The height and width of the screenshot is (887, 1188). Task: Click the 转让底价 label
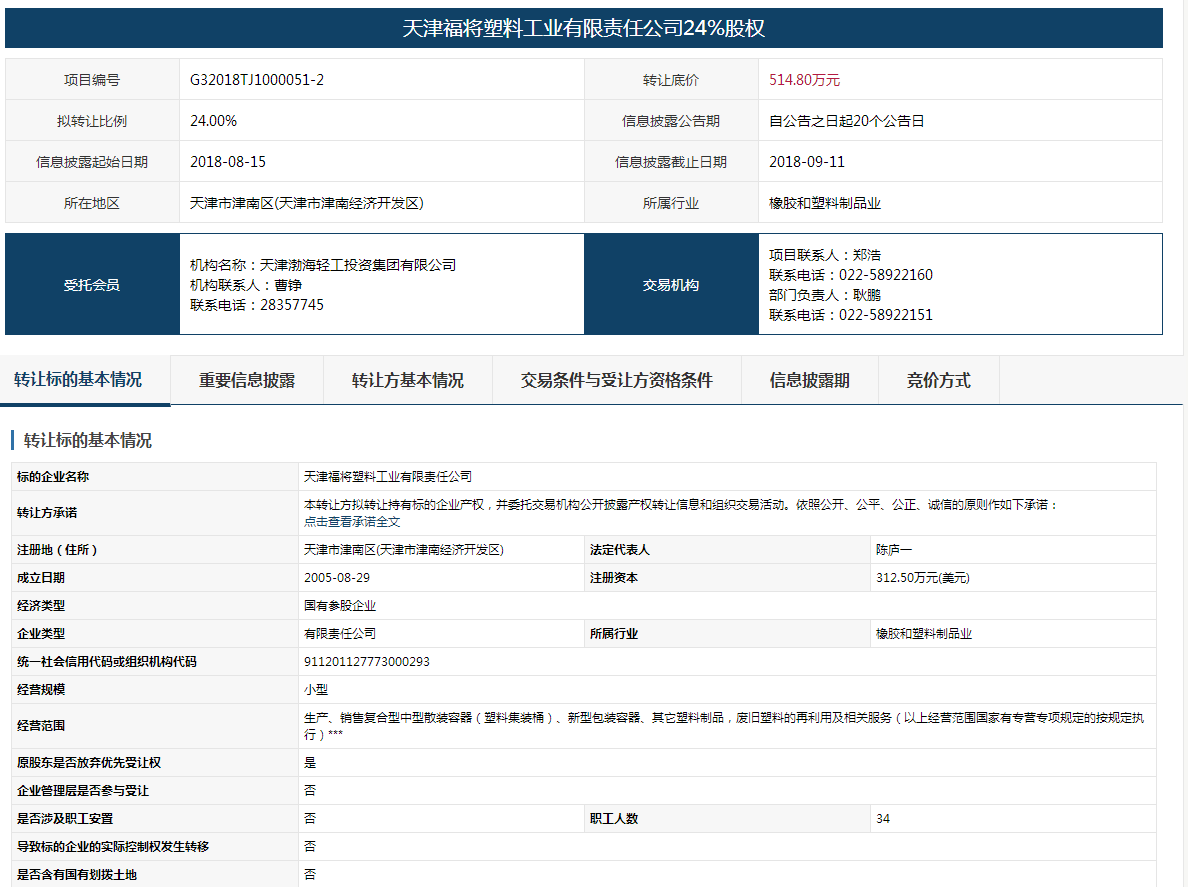coord(671,80)
